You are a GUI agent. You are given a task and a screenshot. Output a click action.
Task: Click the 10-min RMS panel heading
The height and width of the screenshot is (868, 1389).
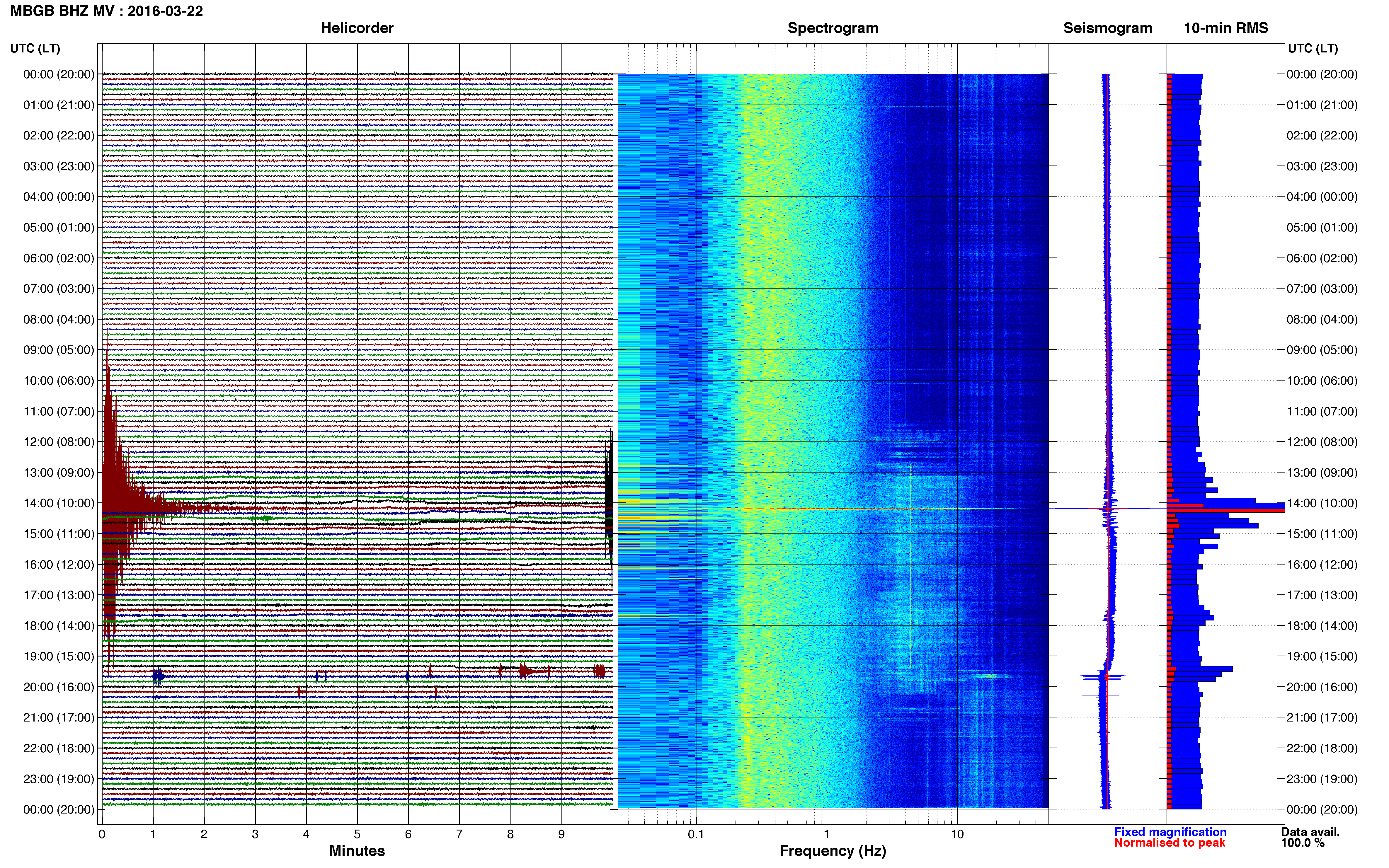point(1226,28)
